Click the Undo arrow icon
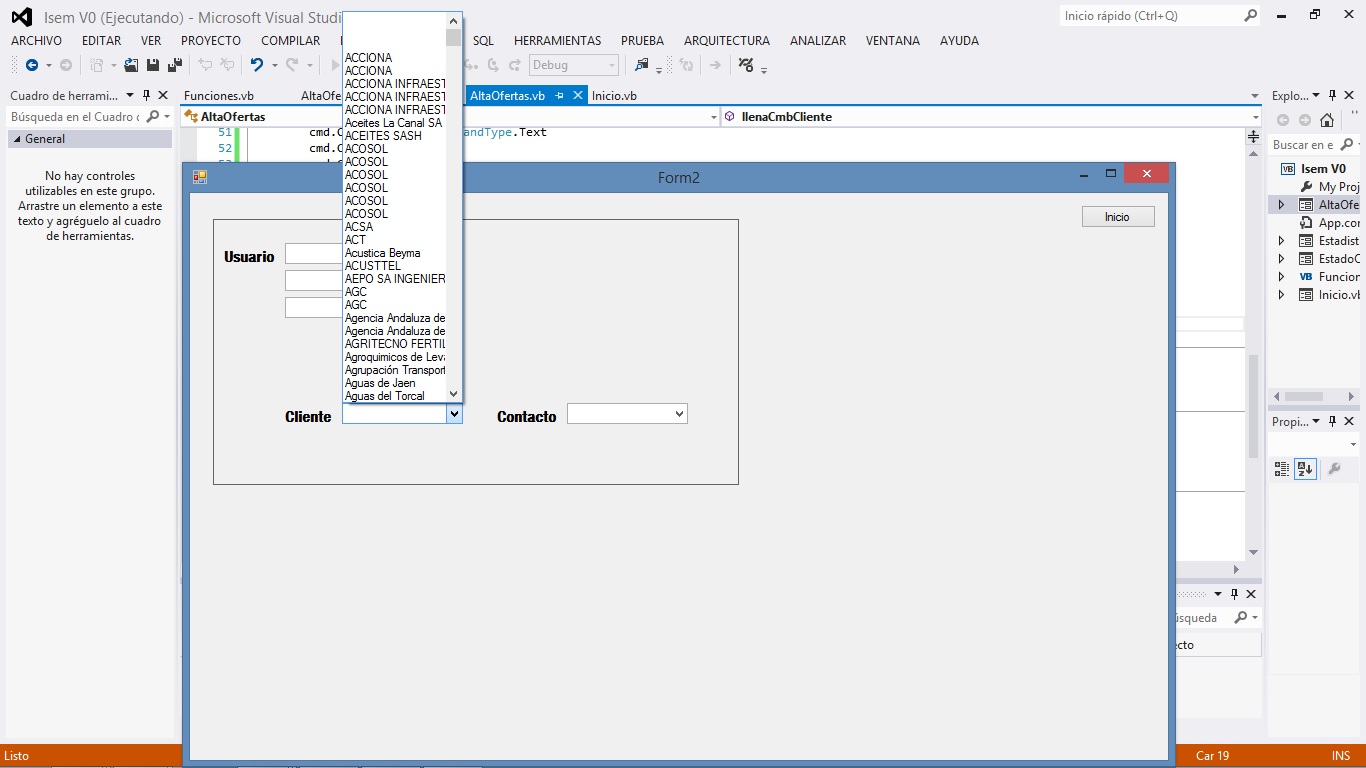Image resolution: width=1366 pixels, height=768 pixels. tap(257, 65)
